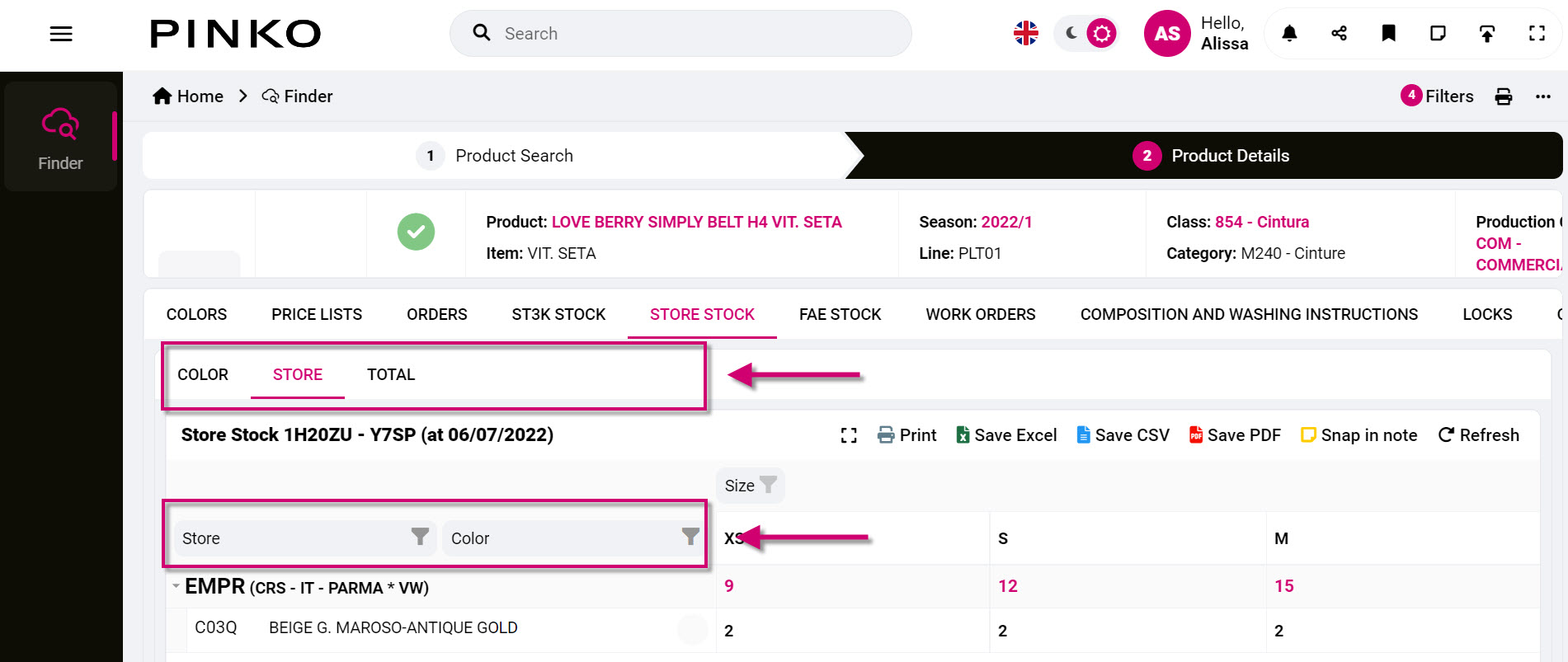Expand the Store Stock table to fullscreen
The width and height of the screenshot is (1568, 662).
[x=849, y=435]
